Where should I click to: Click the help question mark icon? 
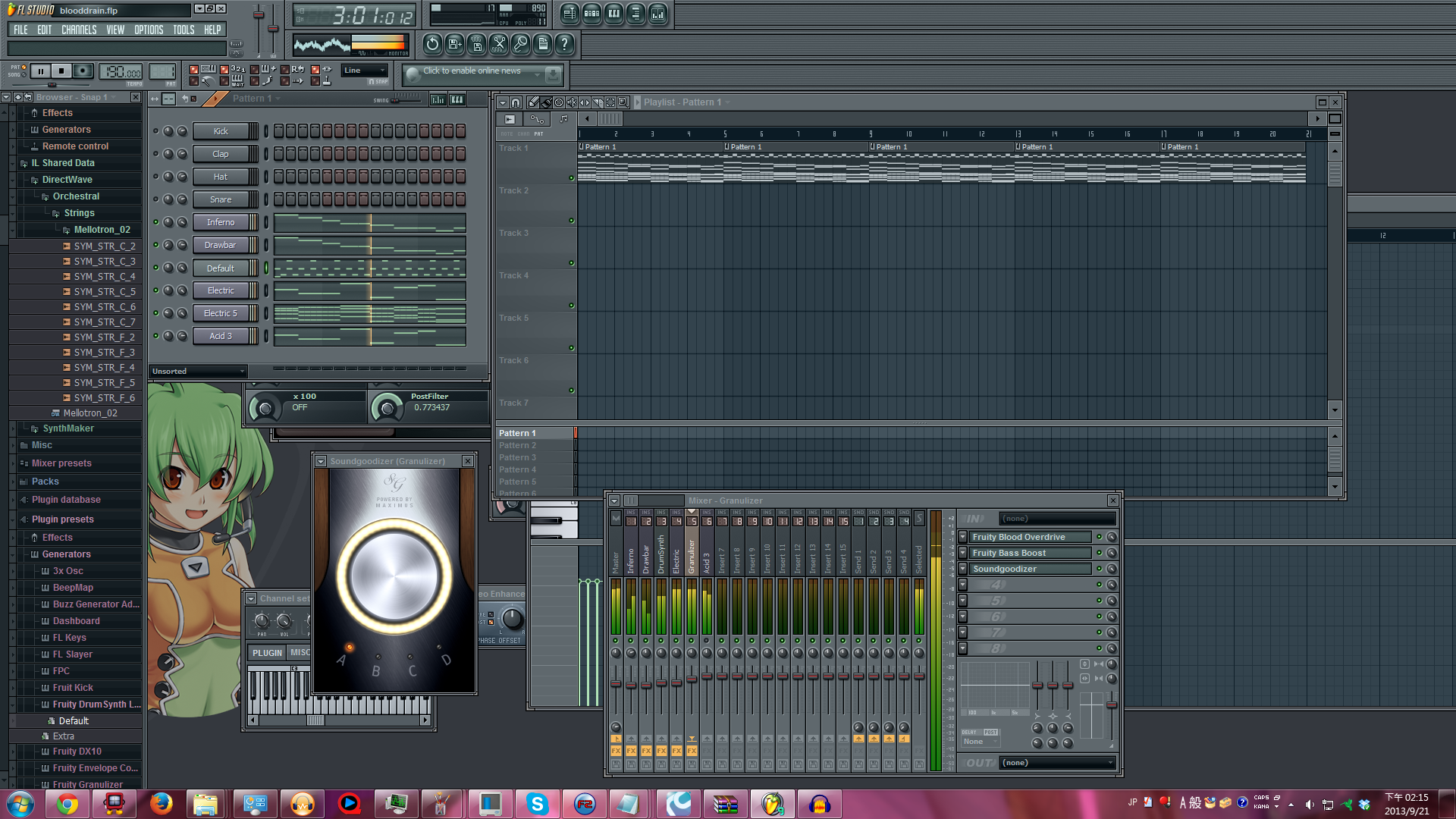564,44
